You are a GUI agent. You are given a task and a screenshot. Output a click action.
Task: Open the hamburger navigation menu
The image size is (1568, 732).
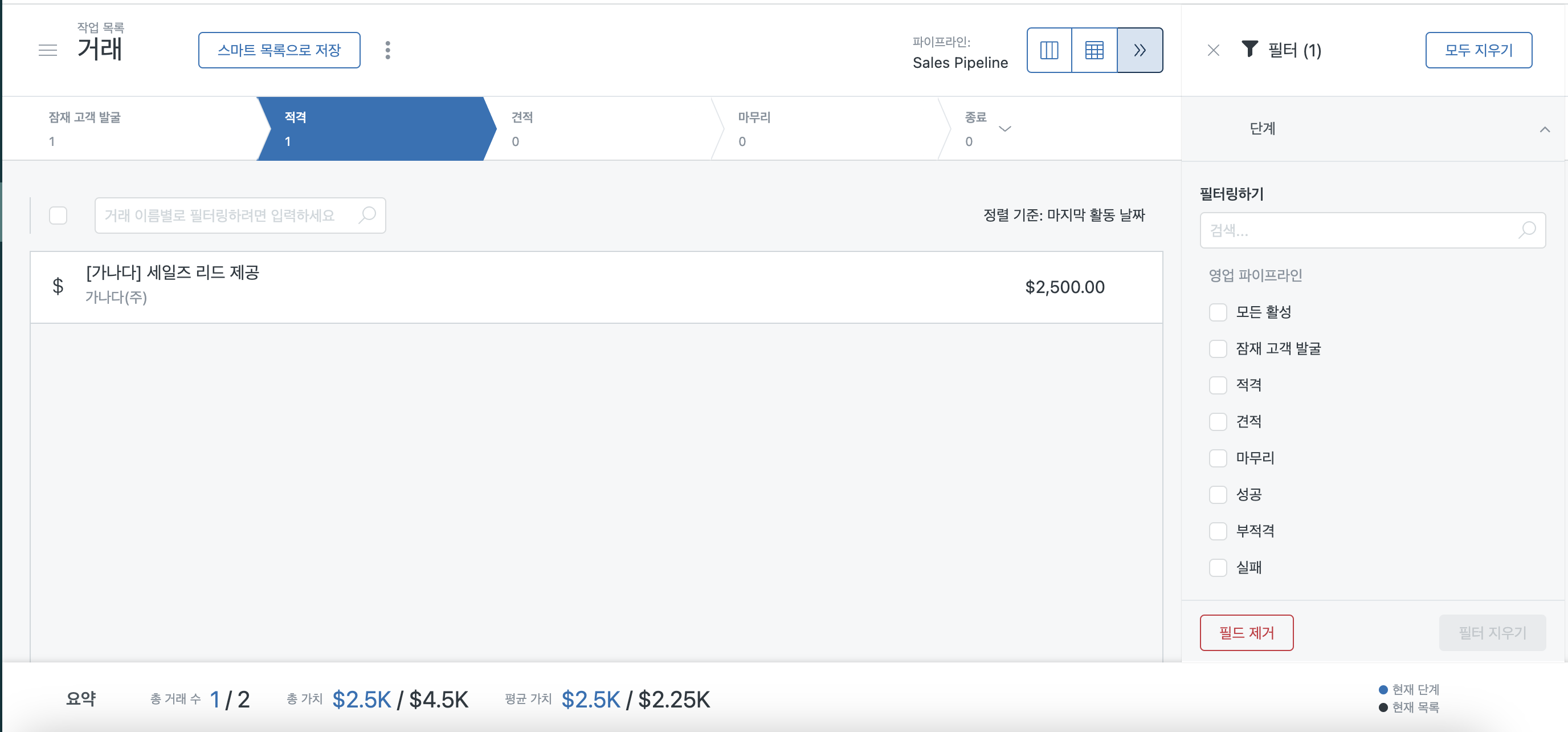[x=47, y=50]
